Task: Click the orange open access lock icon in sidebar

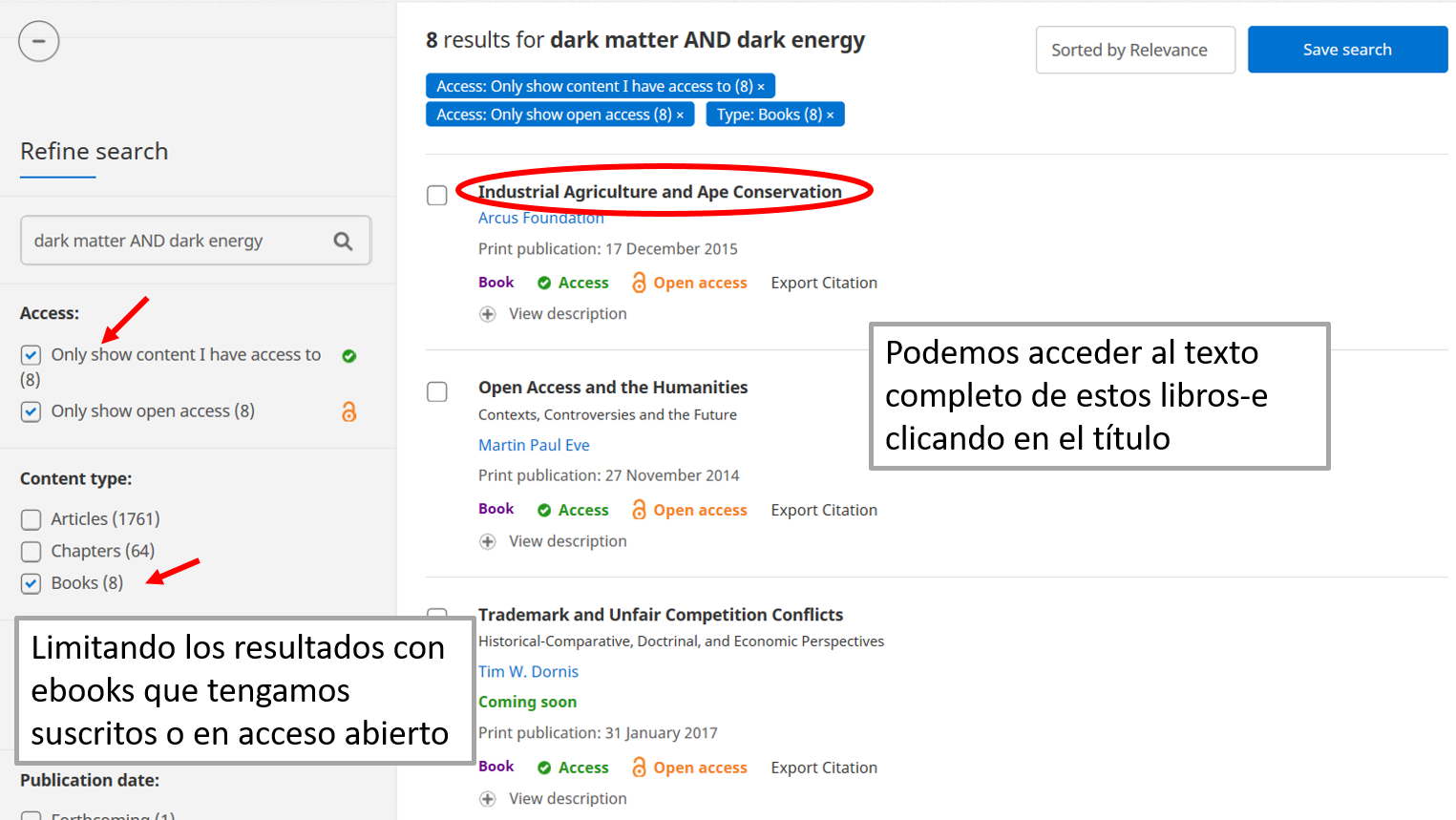Action: coord(348,411)
